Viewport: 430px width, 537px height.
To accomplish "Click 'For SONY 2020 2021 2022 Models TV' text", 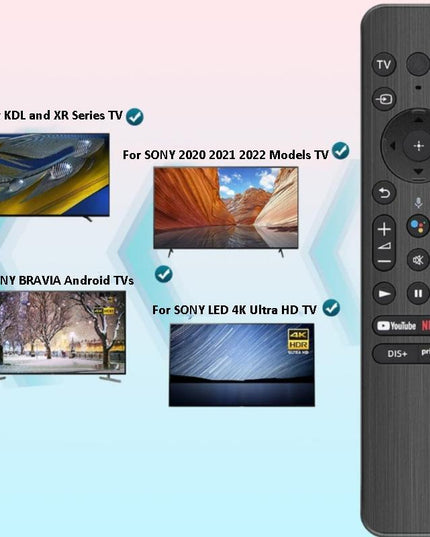I will pyautogui.click(x=225, y=155).
